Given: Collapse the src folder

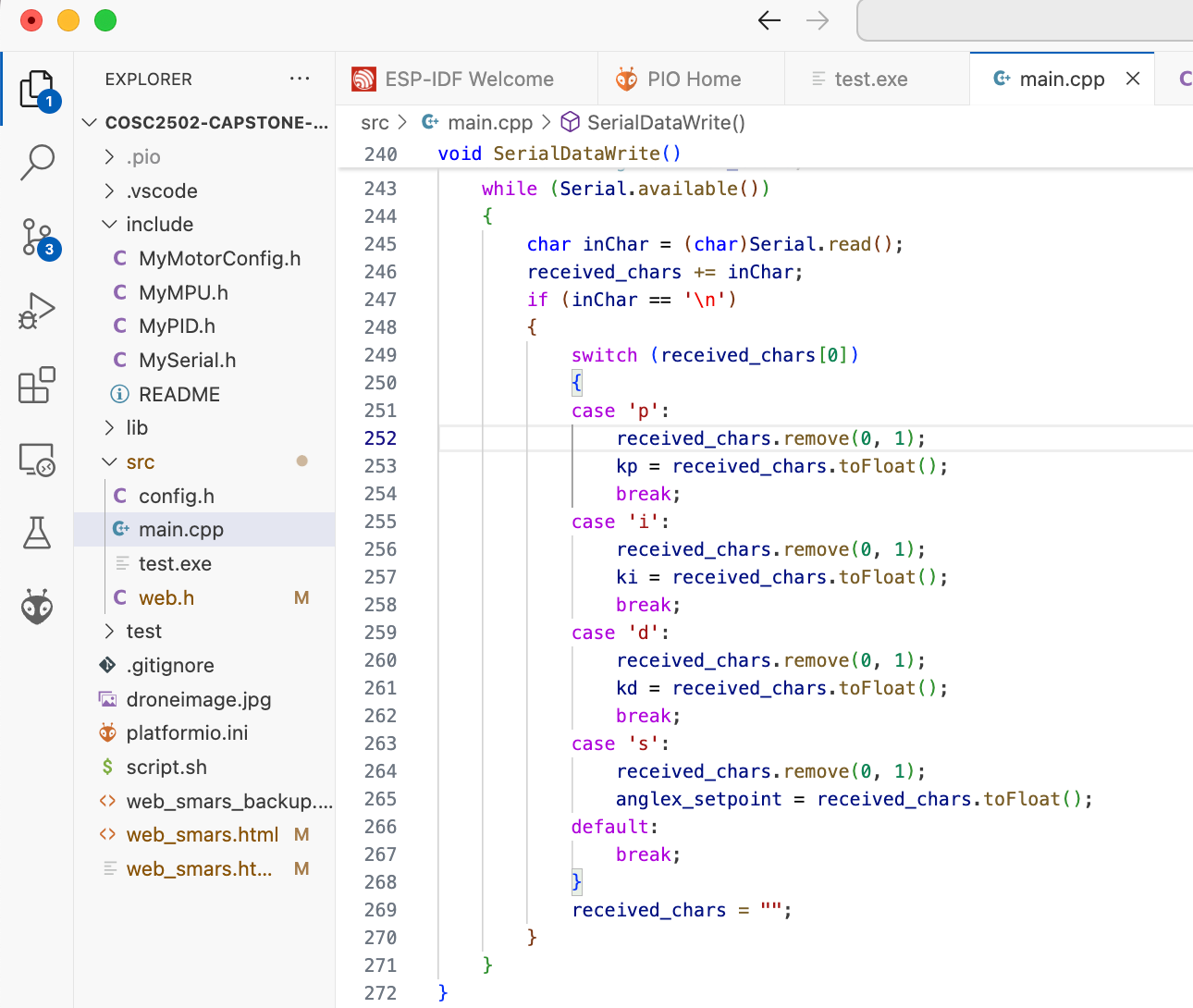Looking at the screenshot, I should 140,462.
